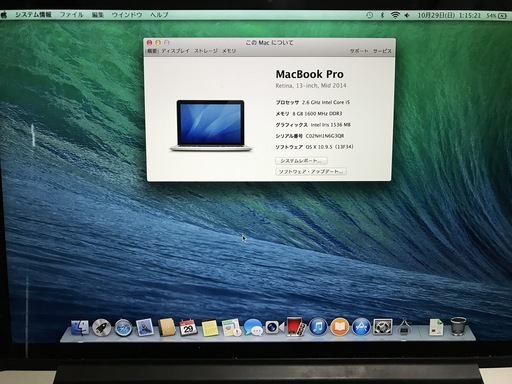512x384 pixels.
Task: Click the volume speaker icon
Action: [407, 15]
